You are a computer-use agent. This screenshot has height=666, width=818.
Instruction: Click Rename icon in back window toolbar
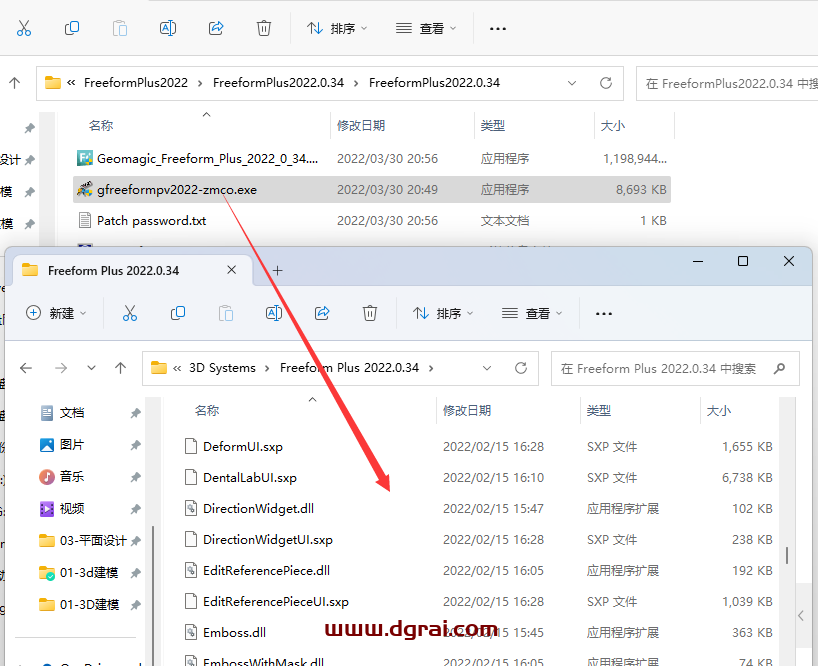point(168,28)
